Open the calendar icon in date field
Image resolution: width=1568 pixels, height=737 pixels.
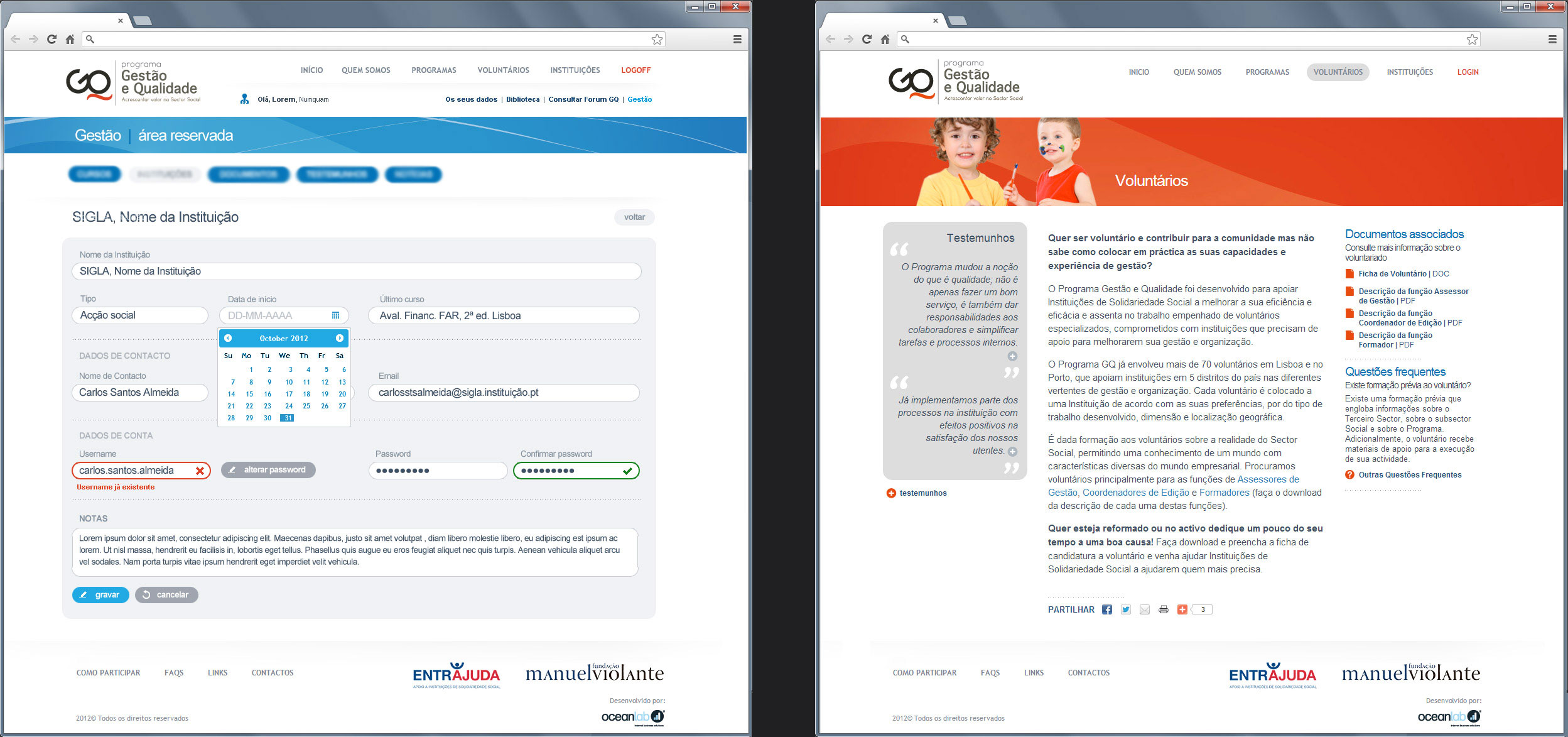point(335,315)
